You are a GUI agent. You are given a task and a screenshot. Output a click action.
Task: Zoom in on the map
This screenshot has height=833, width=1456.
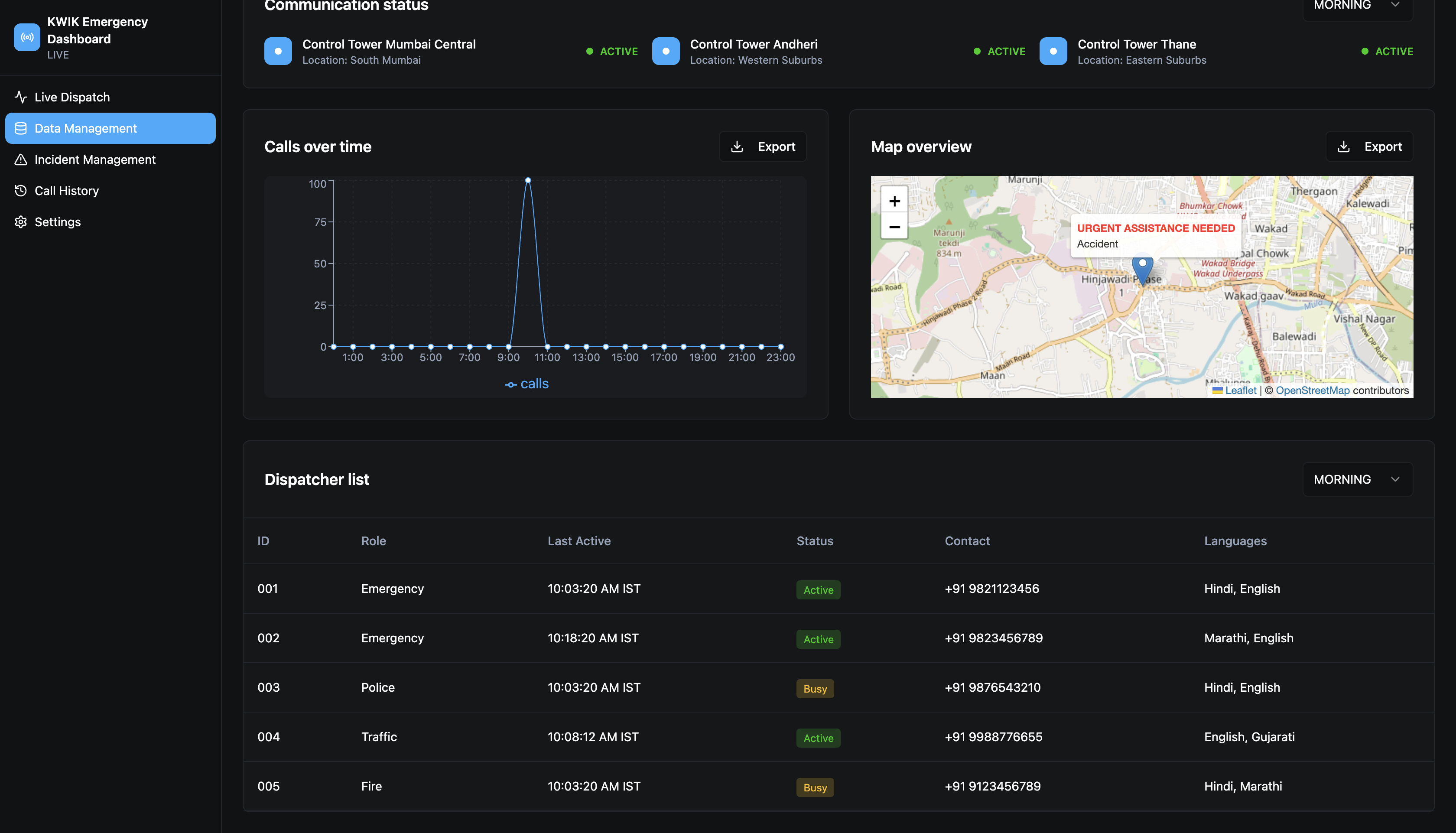[x=894, y=202]
